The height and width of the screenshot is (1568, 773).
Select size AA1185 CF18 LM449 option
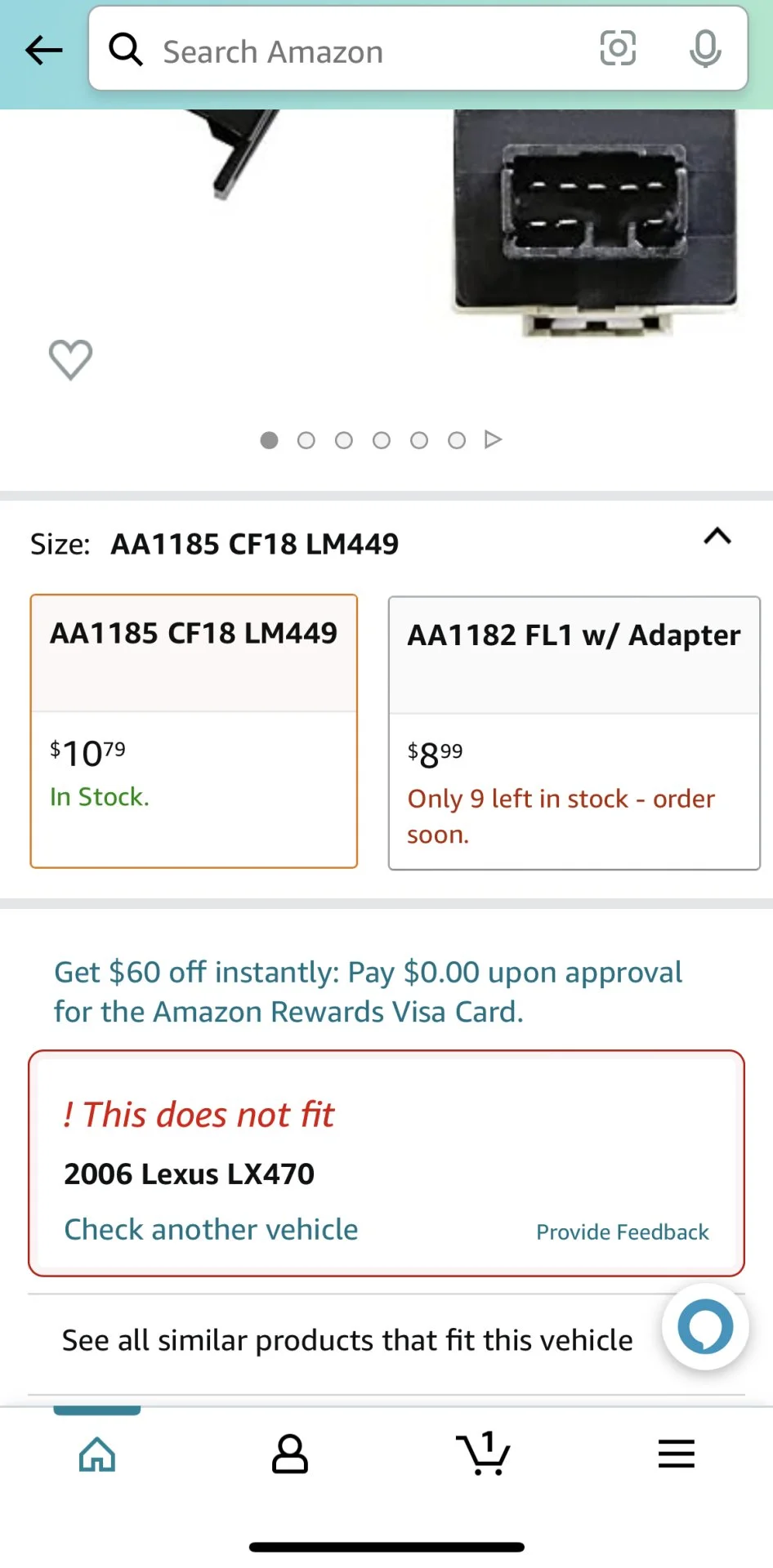coord(194,731)
